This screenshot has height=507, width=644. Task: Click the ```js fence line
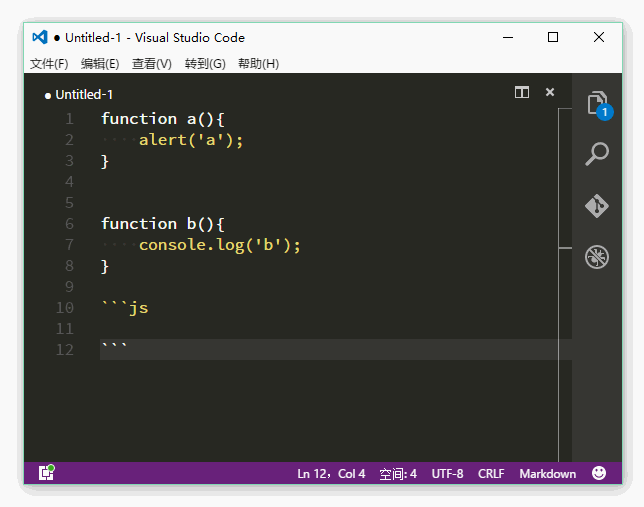click(x=125, y=307)
